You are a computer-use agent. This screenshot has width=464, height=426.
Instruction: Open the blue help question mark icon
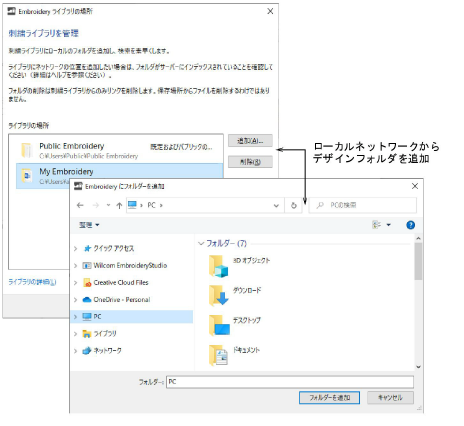click(410, 225)
